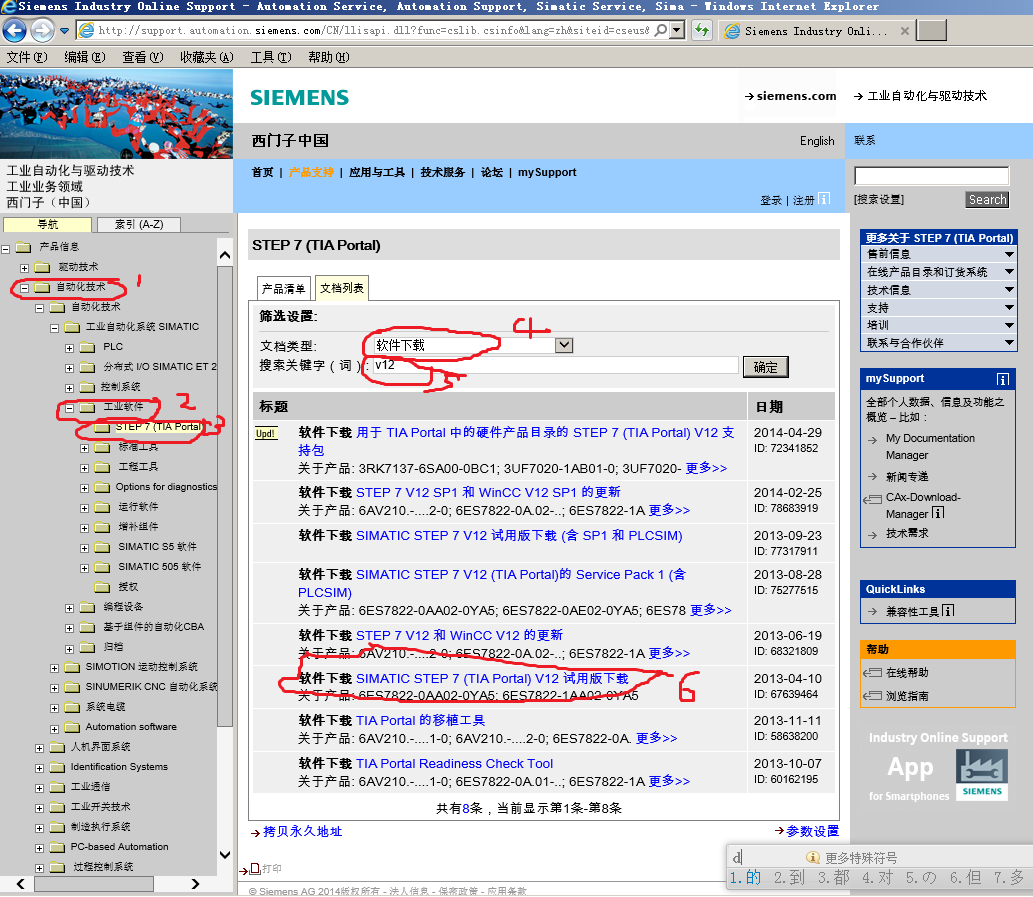Click the browser address bar URL

374,30
